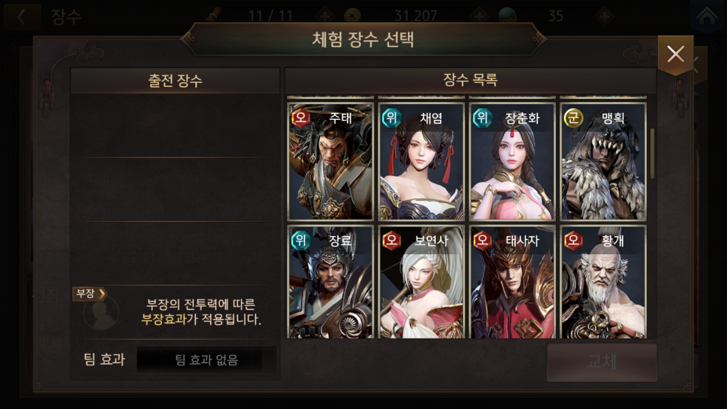Close the 체험 장수 선택 dialog
Image resolution: width=727 pixels, height=409 pixels.
pos(676,54)
